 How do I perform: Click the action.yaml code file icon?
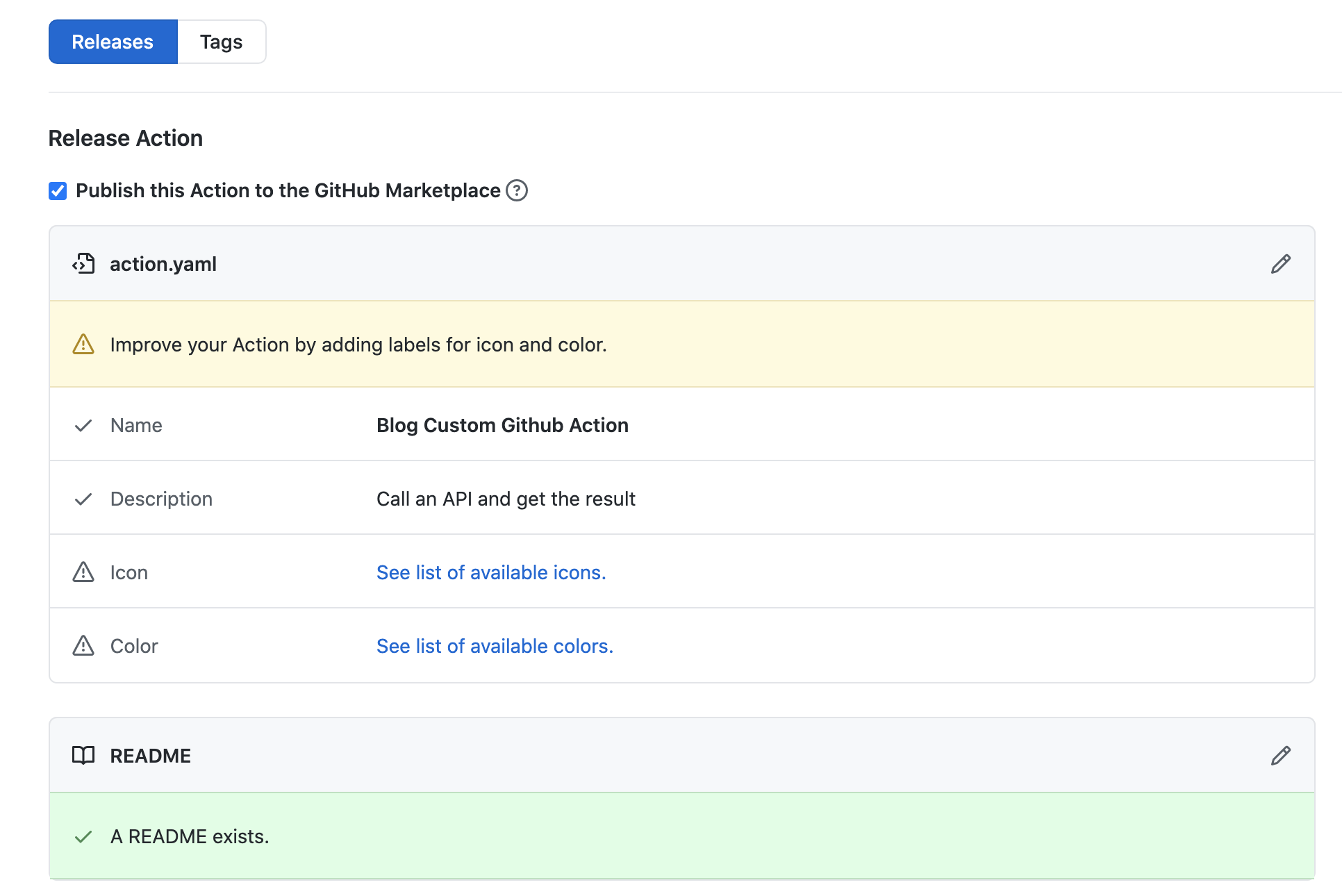pyautogui.click(x=84, y=264)
